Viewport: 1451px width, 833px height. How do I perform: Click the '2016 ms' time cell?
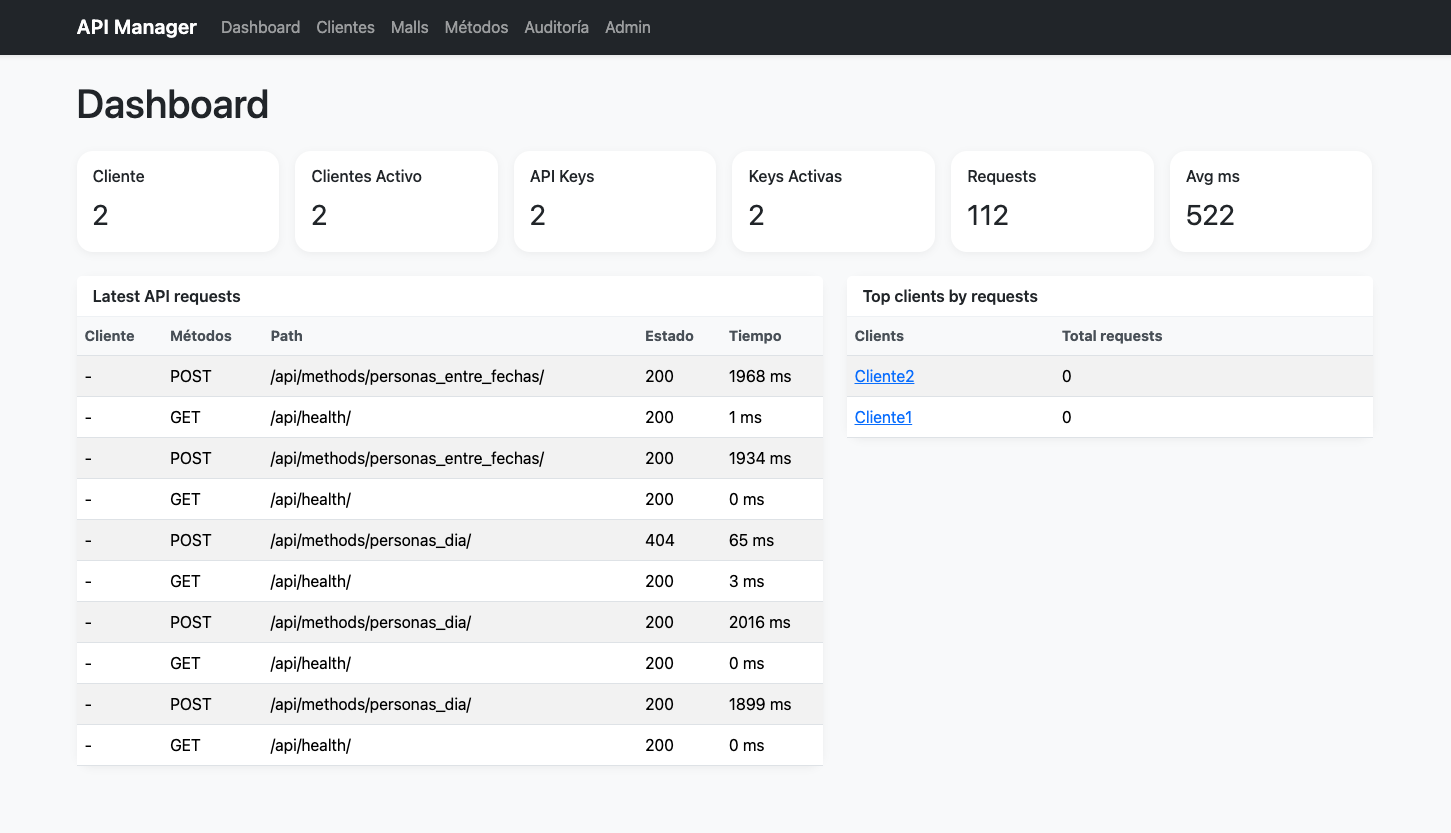[760, 622]
